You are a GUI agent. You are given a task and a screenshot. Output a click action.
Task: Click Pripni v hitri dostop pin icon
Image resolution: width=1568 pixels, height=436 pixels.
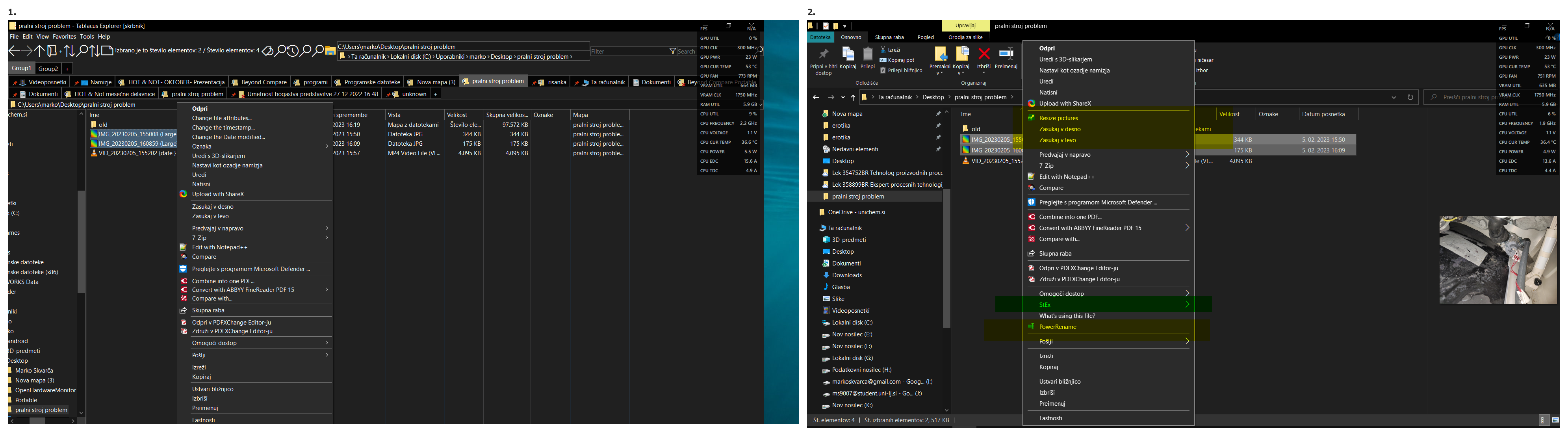pyautogui.click(x=824, y=54)
